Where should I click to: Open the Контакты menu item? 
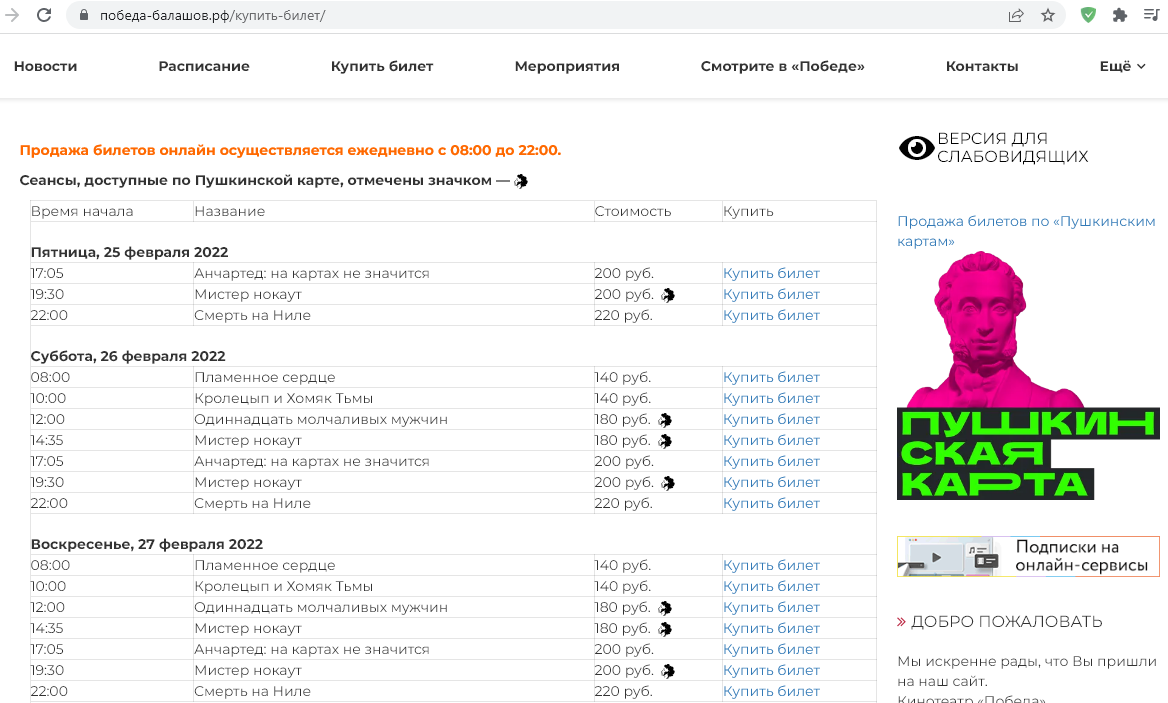point(982,66)
